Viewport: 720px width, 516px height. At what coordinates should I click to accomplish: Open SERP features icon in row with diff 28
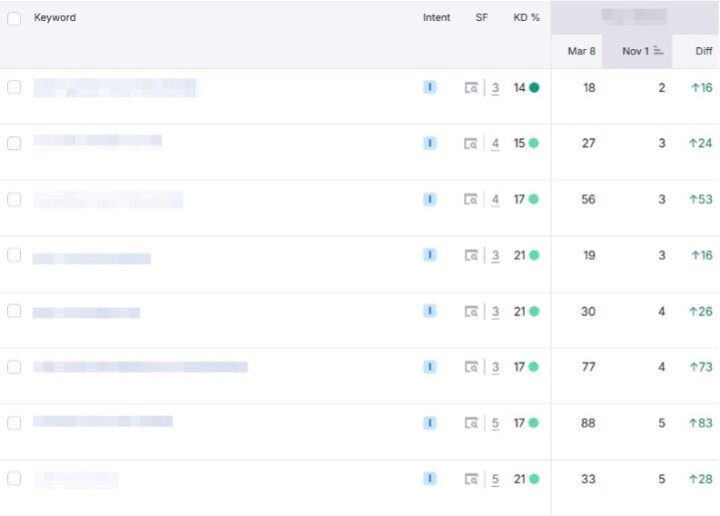471,479
